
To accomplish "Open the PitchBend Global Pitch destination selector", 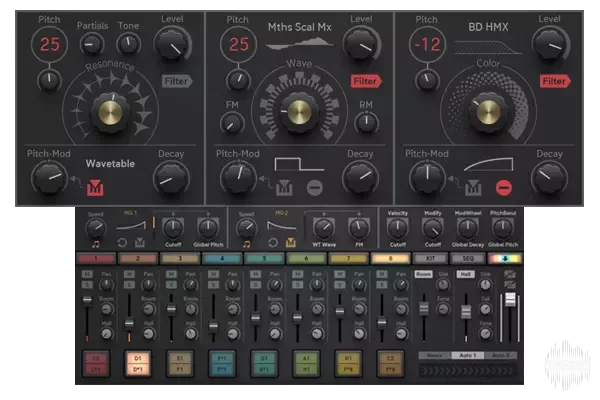I will coord(503,245).
